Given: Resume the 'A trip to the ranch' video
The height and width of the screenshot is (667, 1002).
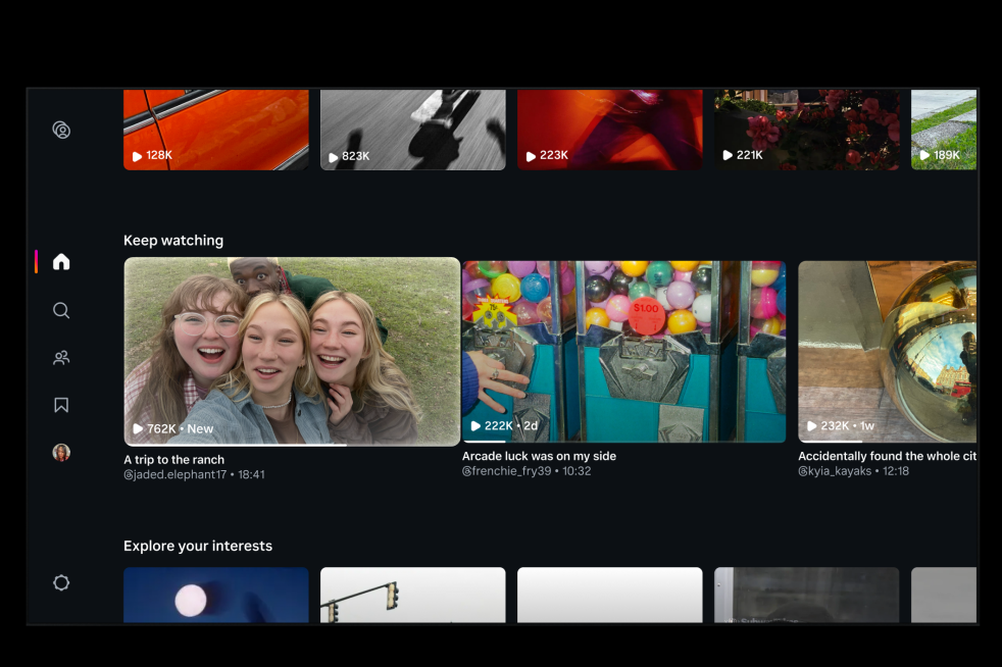Looking at the screenshot, I should 292,351.
